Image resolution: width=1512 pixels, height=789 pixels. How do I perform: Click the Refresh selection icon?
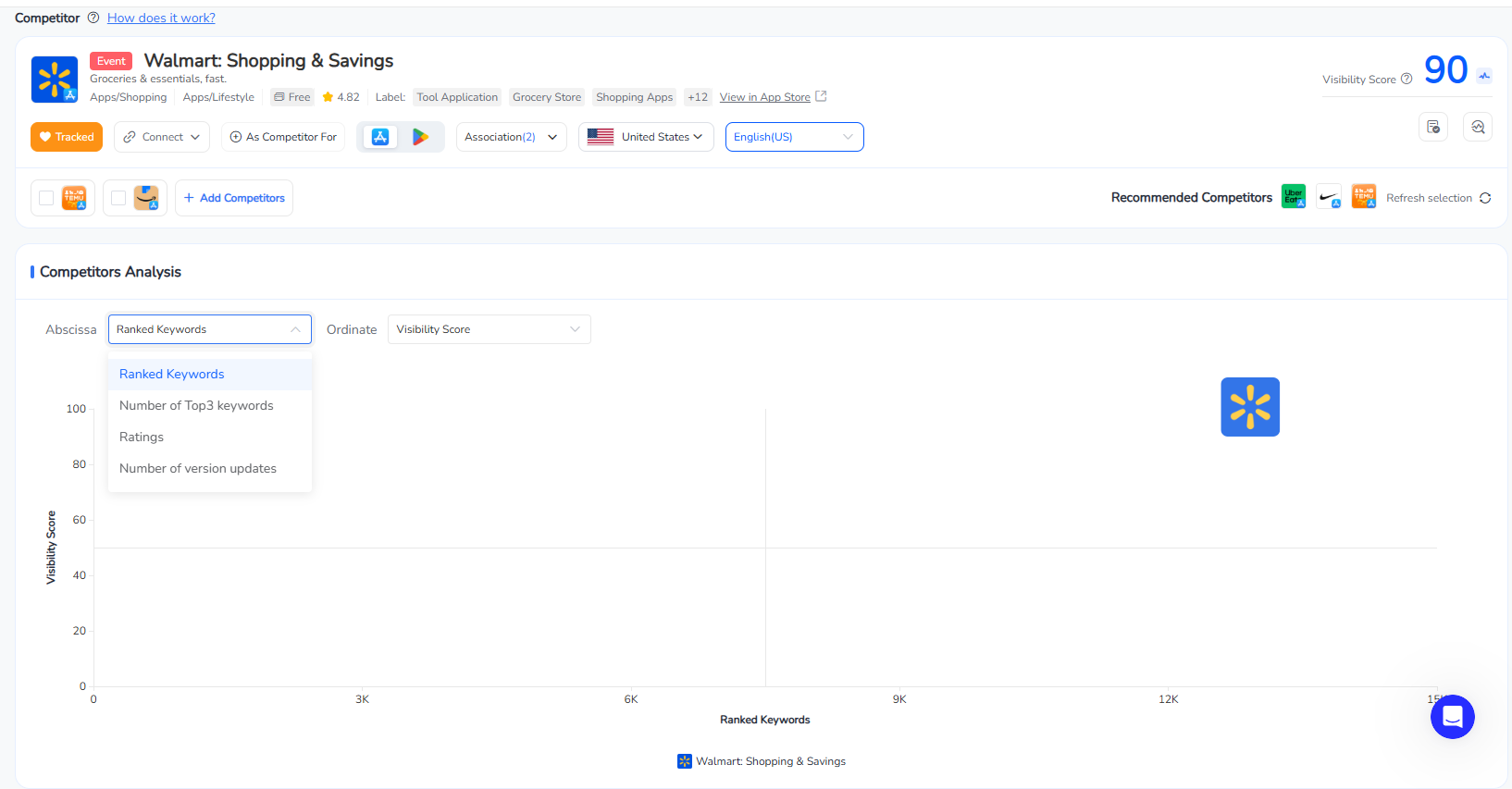1485,198
